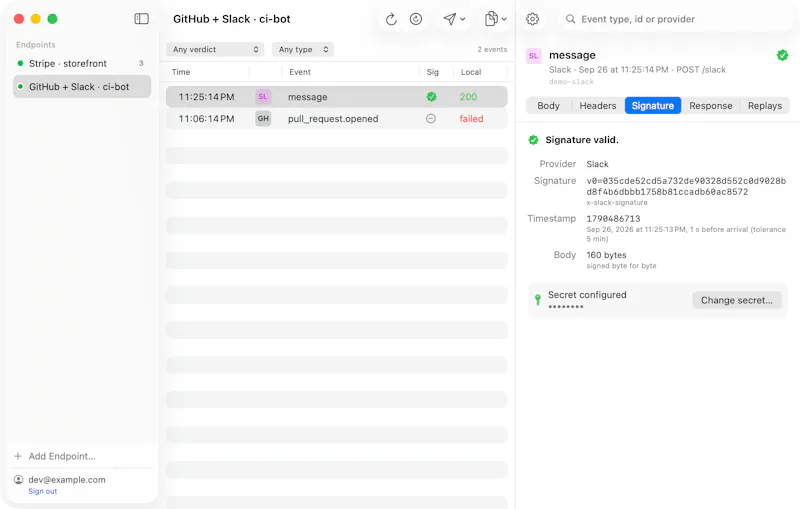Click the SL badge in message row

point(263,96)
